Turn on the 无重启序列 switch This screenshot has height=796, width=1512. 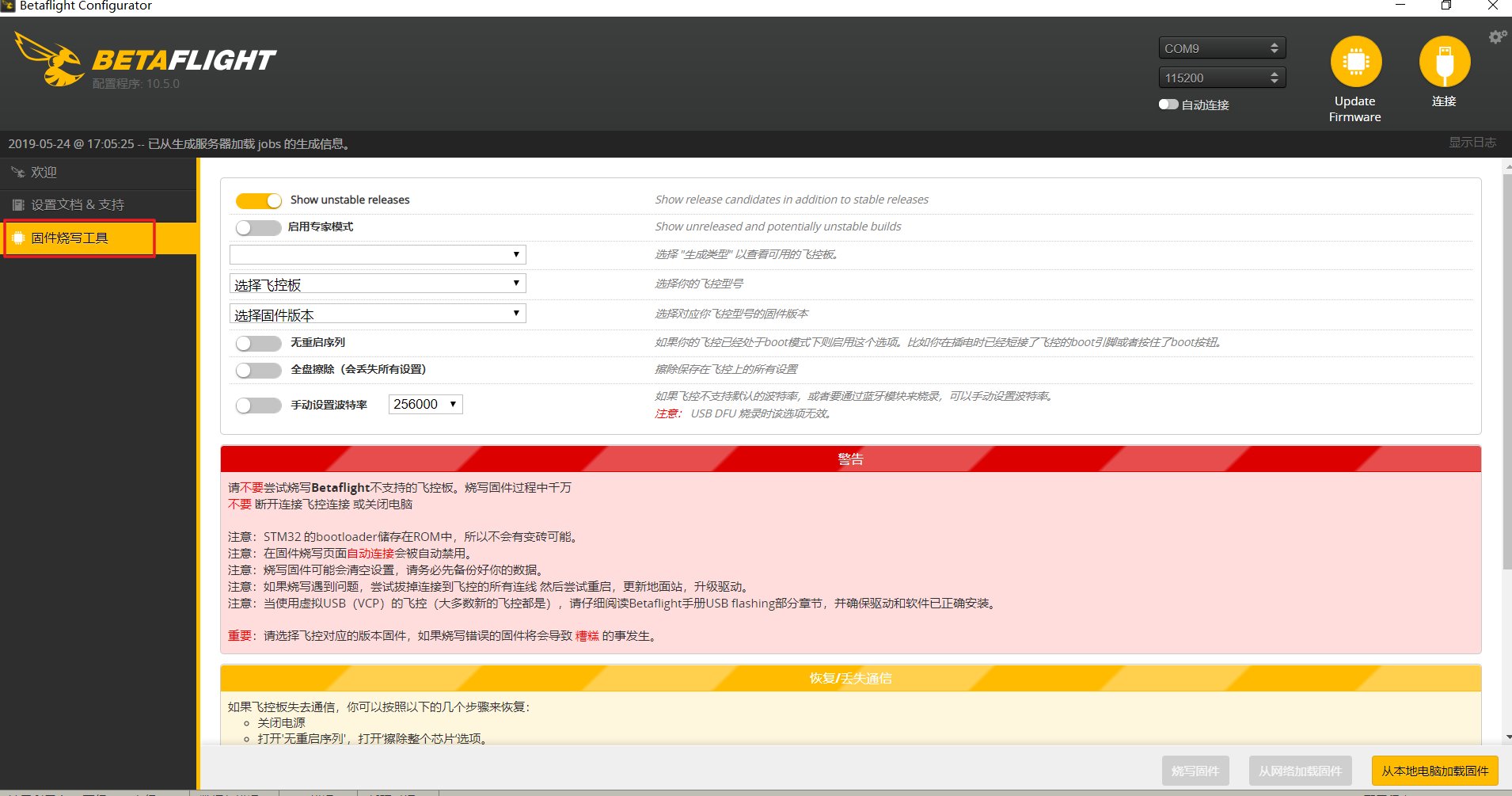coord(258,342)
